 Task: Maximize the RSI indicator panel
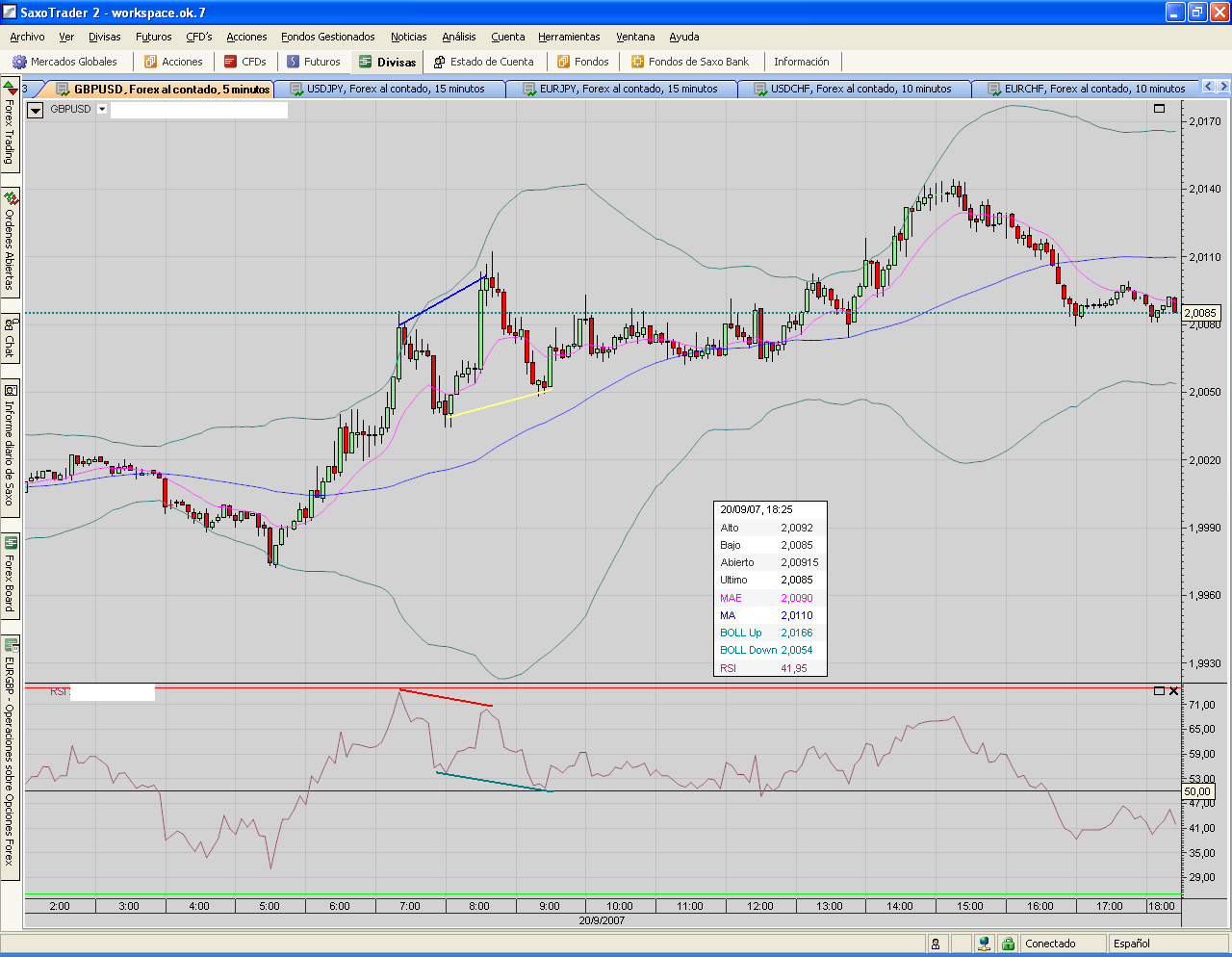(1159, 690)
